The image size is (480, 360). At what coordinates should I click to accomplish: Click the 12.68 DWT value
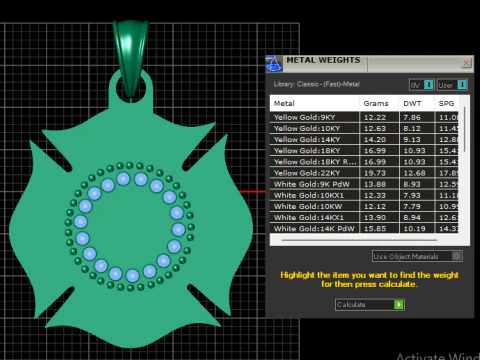(x=414, y=173)
